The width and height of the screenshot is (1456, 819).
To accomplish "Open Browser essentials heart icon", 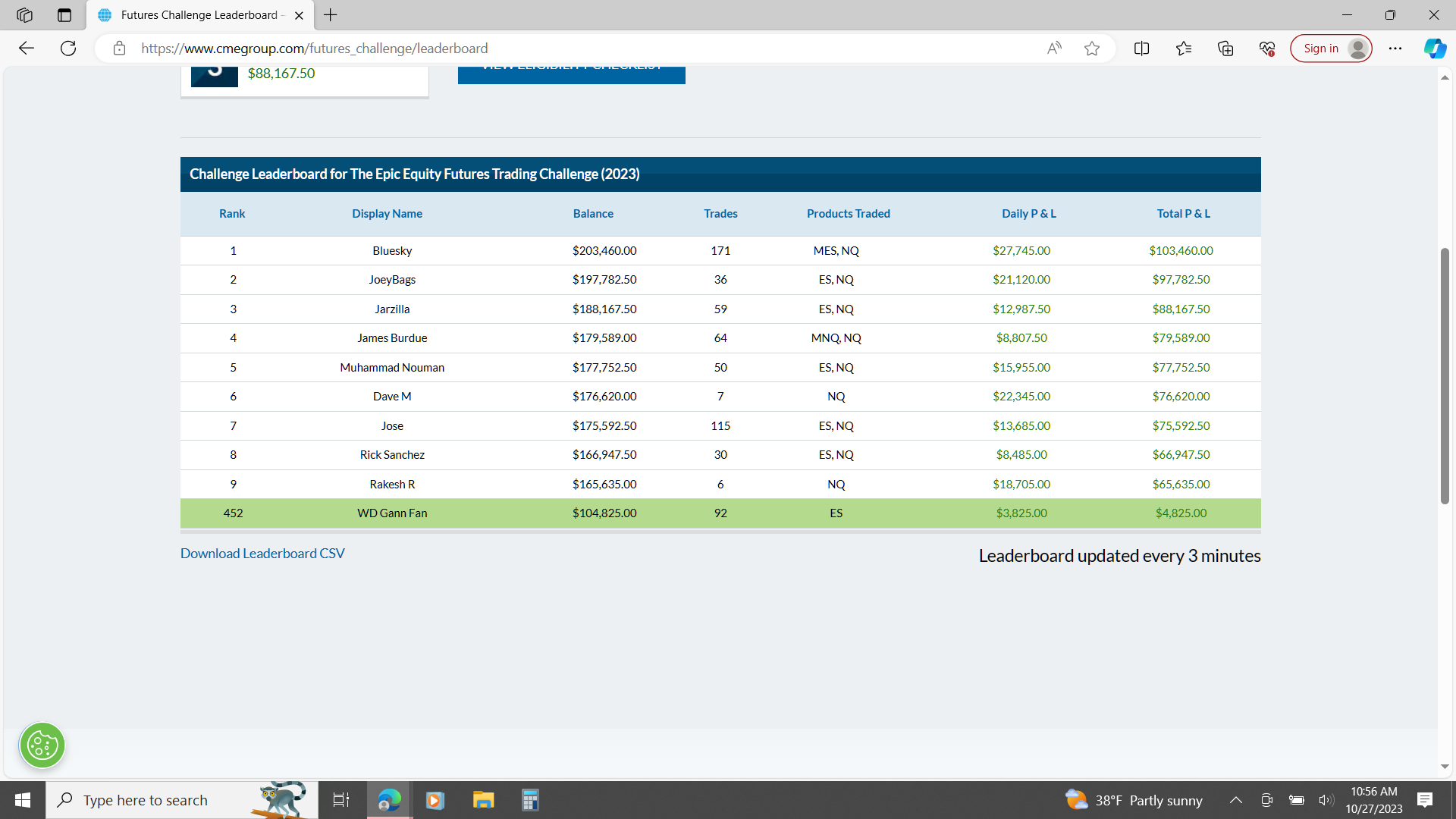I will [x=1267, y=49].
